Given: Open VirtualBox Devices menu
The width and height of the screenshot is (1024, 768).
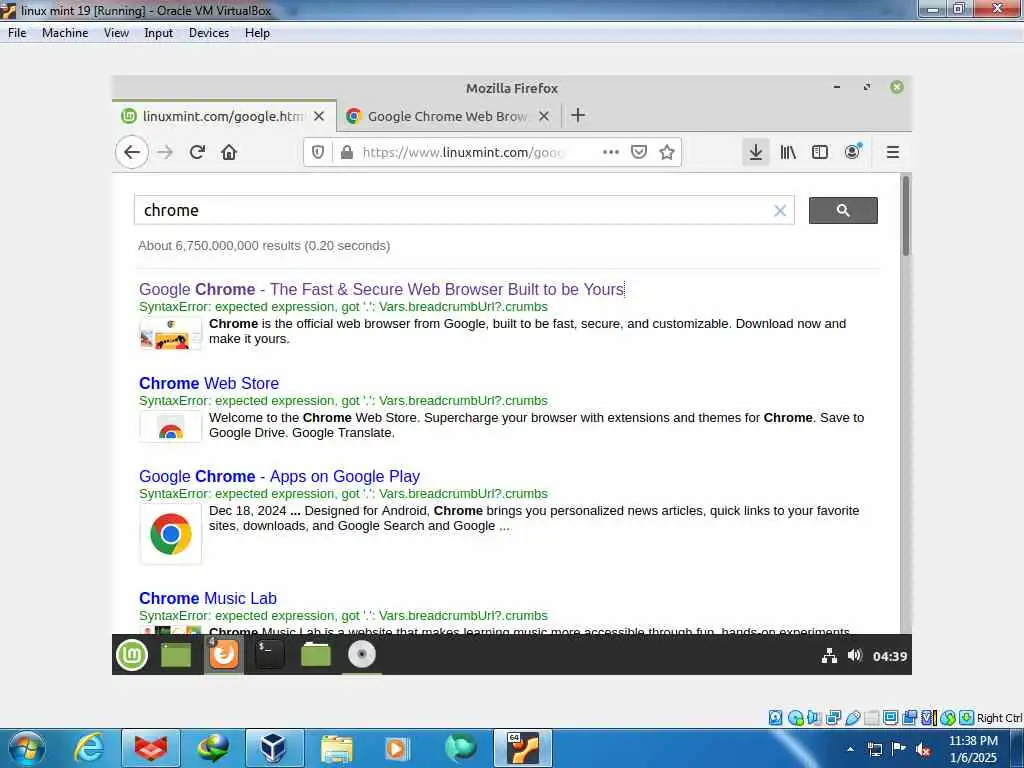Looking at the screenshot, I should (209, 33).
